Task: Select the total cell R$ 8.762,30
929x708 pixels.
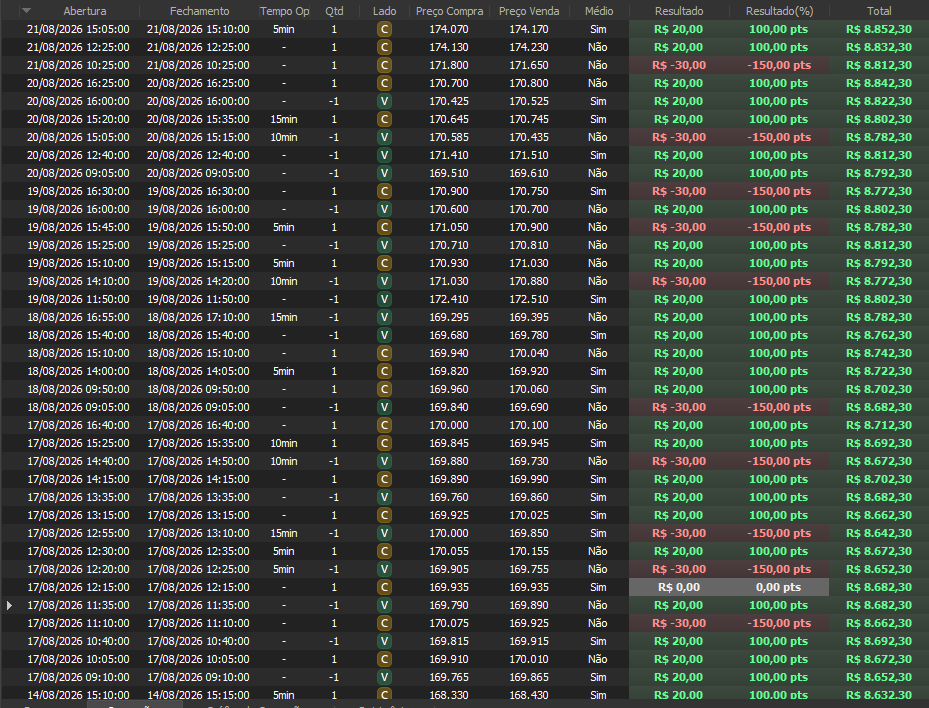Action: click(879, 335)
